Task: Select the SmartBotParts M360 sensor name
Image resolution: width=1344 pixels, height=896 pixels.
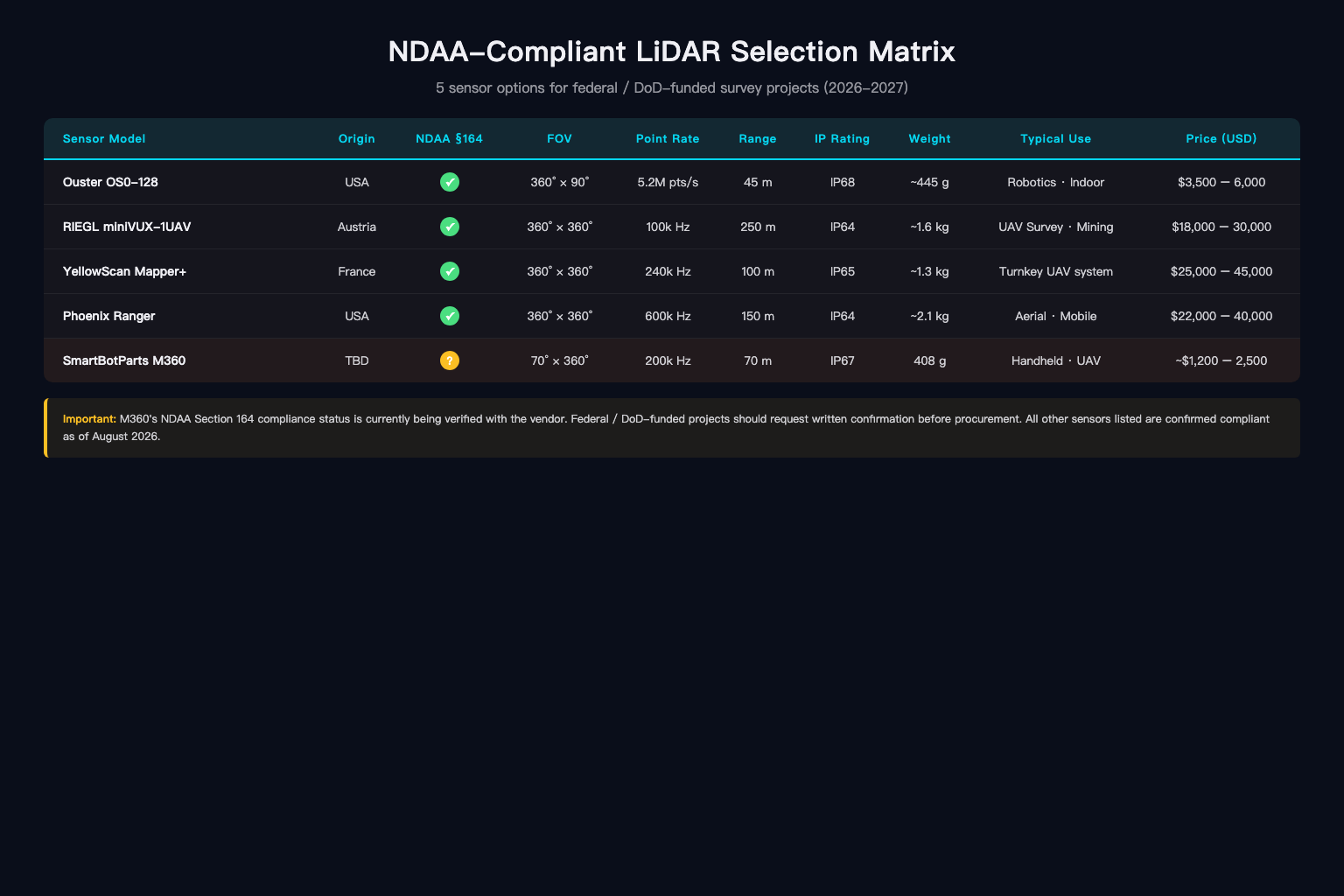Action: click(124, 360)
